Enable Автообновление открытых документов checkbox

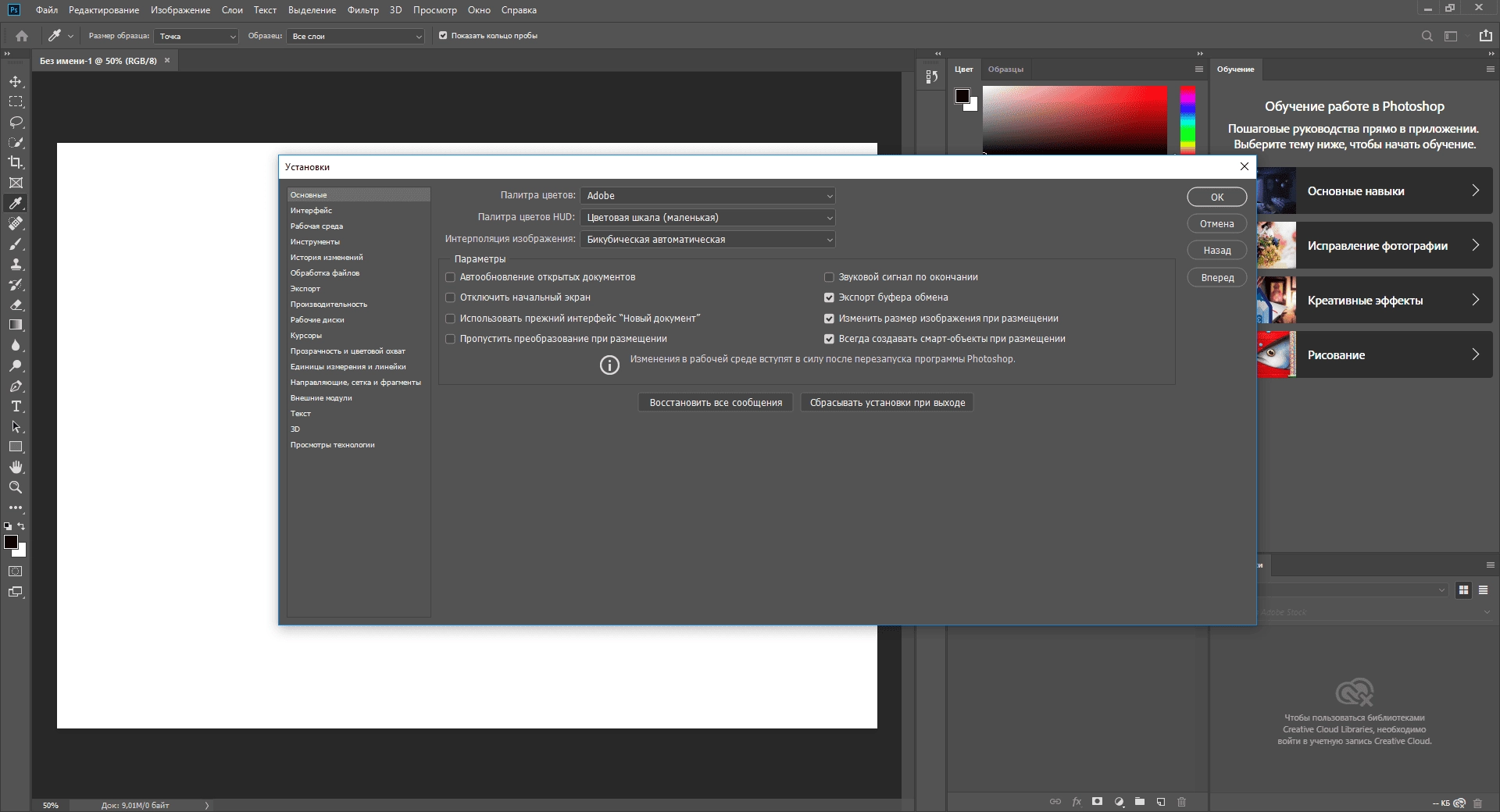point(450,277)
